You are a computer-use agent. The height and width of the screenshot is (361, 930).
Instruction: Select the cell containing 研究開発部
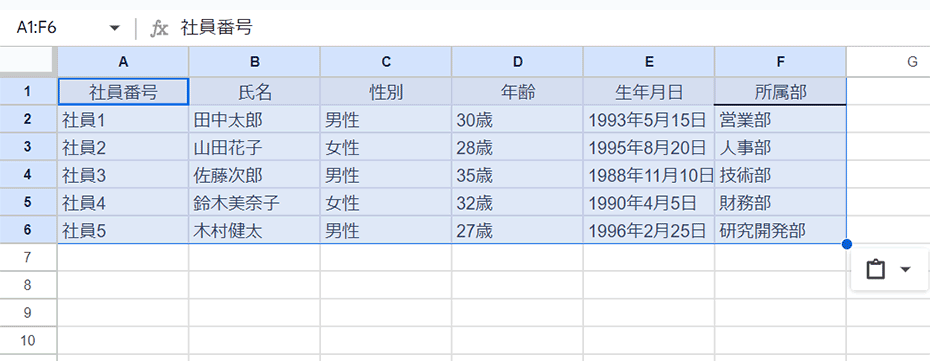pos(781,231)
